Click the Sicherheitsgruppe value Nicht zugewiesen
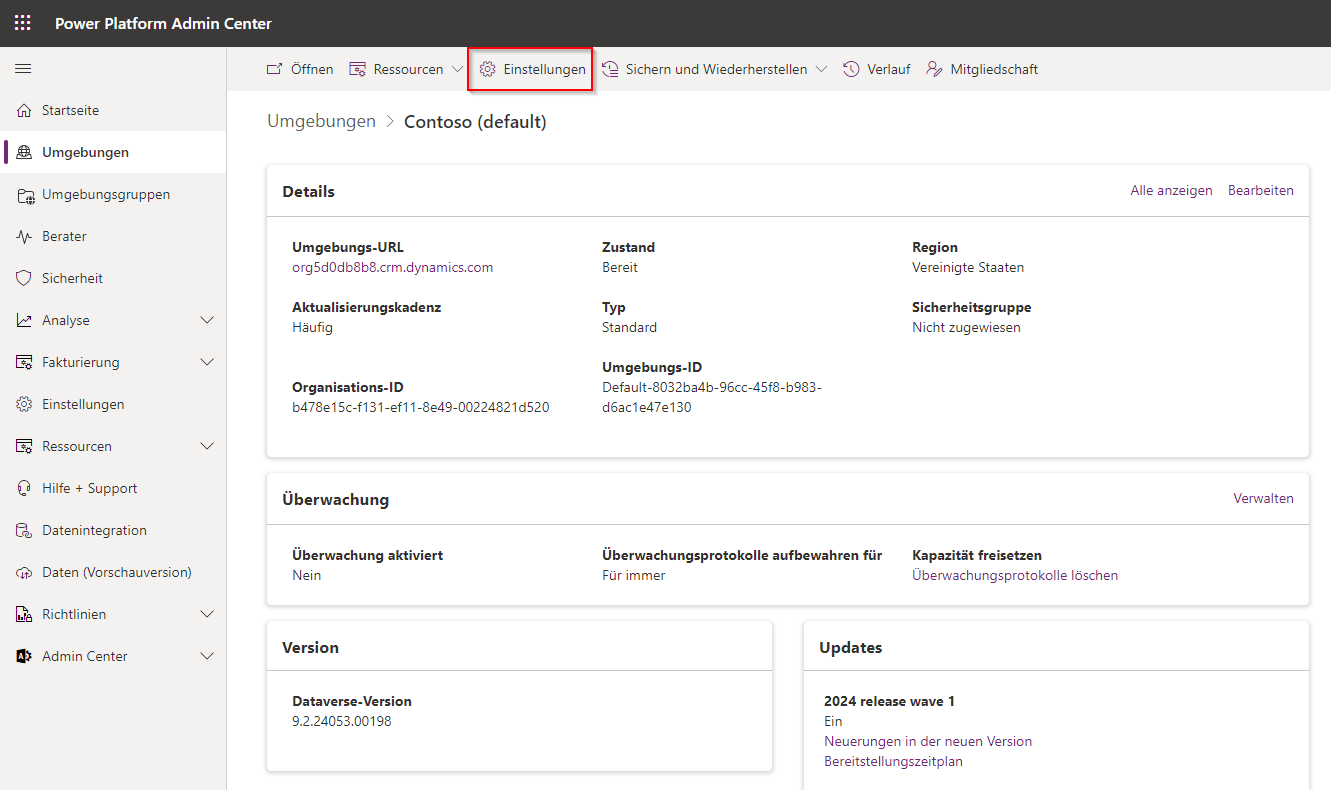1331x790 pixels. 966,328
